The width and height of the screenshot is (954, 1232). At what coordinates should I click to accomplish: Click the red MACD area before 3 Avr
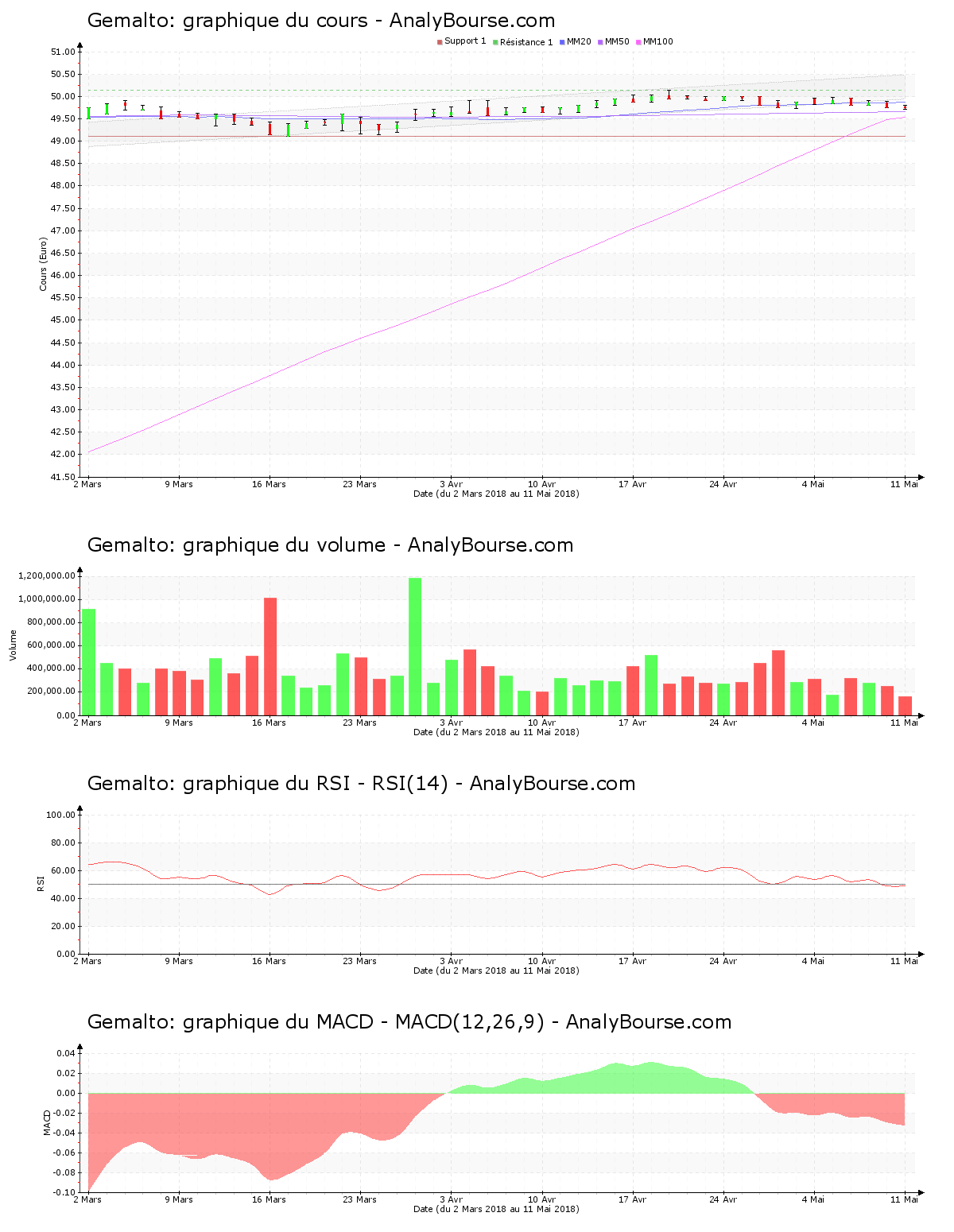pyautogui.click(x=238, y=1125)
